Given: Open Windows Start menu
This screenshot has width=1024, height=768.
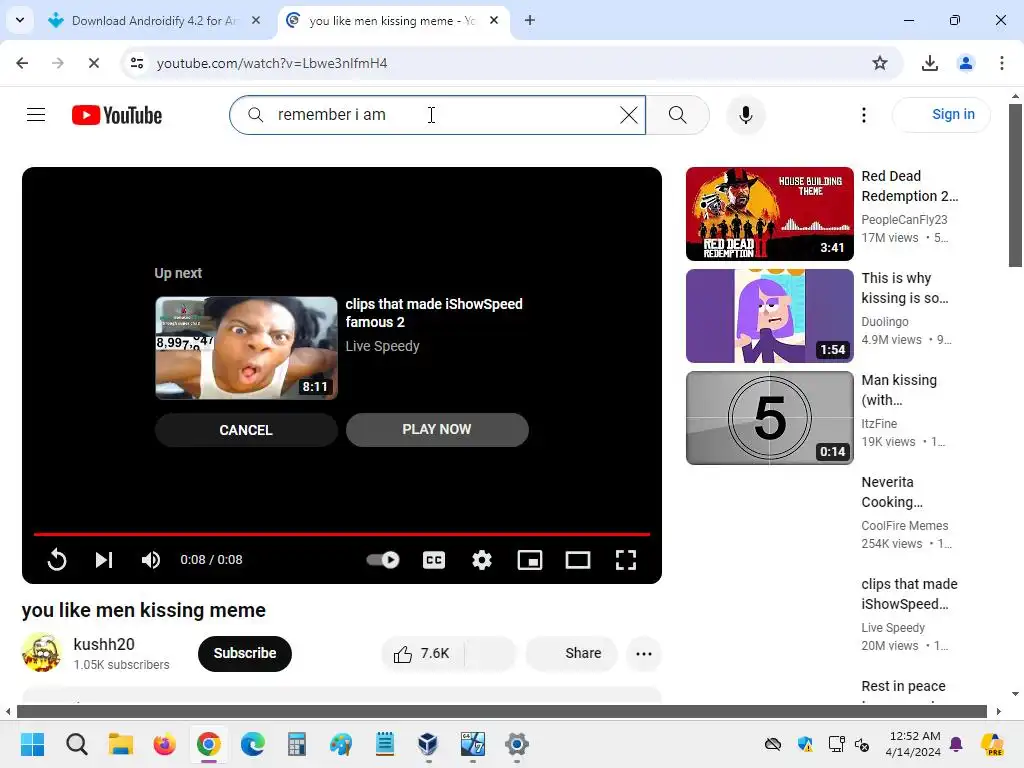Looking at the screenshot, I should tap(32, 744).
